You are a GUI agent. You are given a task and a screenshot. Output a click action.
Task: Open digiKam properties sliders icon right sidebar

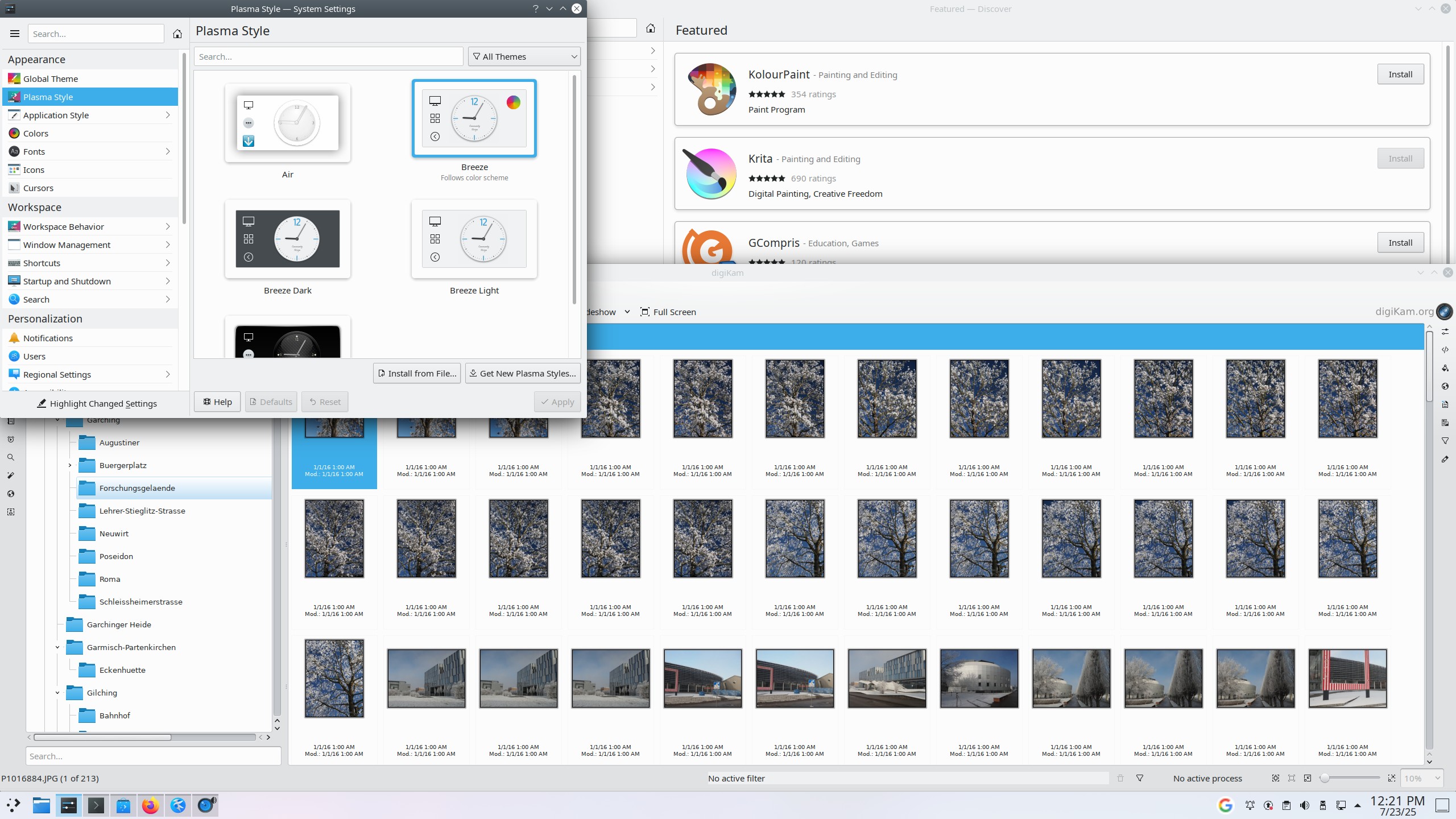[1445, 332]
